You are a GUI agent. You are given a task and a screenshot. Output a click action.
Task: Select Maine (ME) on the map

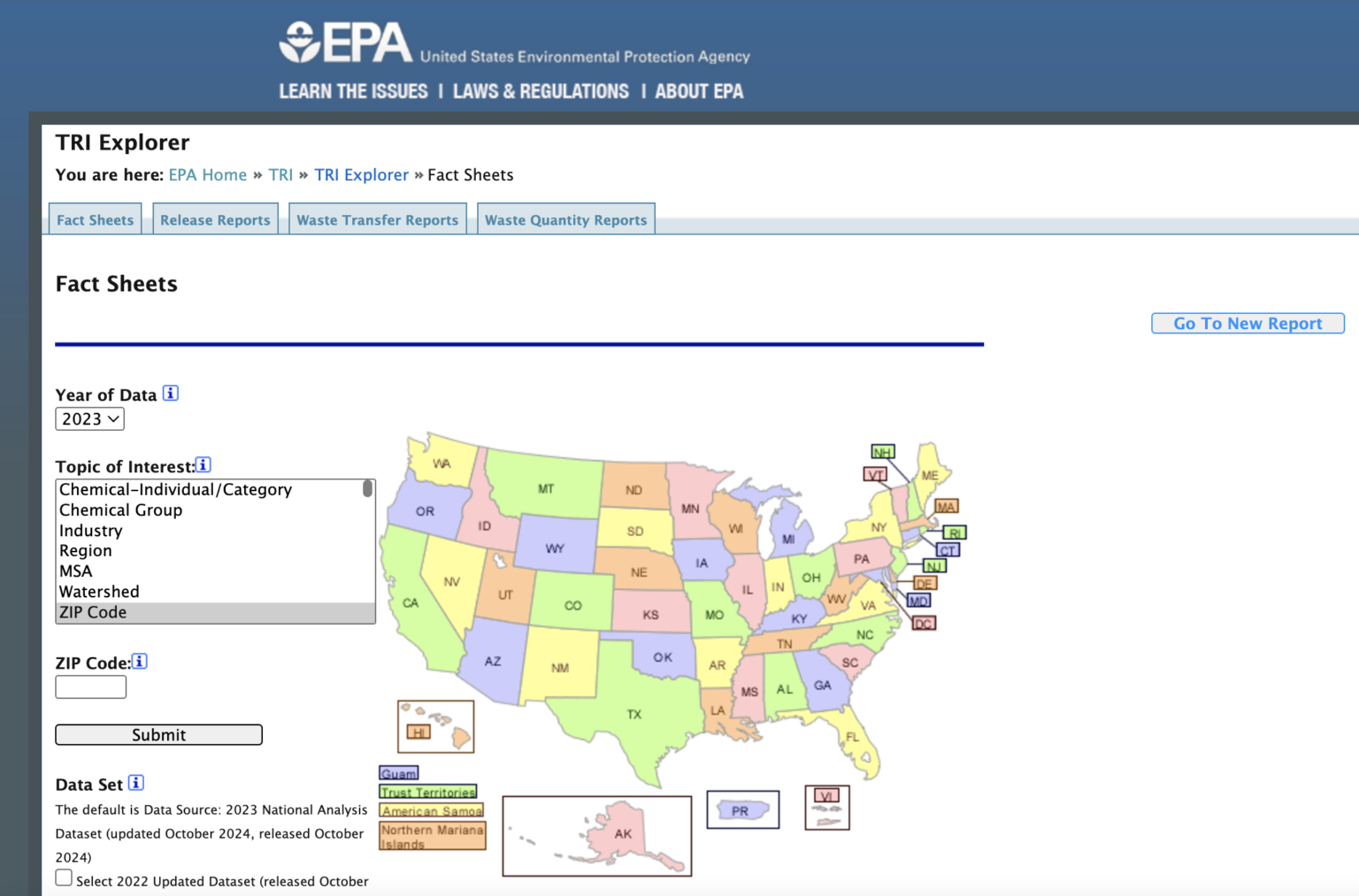[930, 475]
